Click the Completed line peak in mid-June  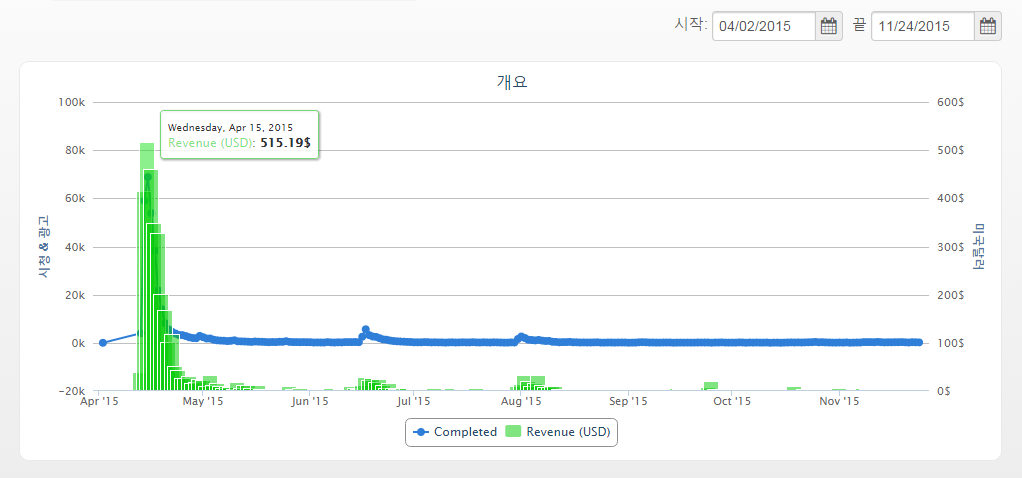[366, 329]
